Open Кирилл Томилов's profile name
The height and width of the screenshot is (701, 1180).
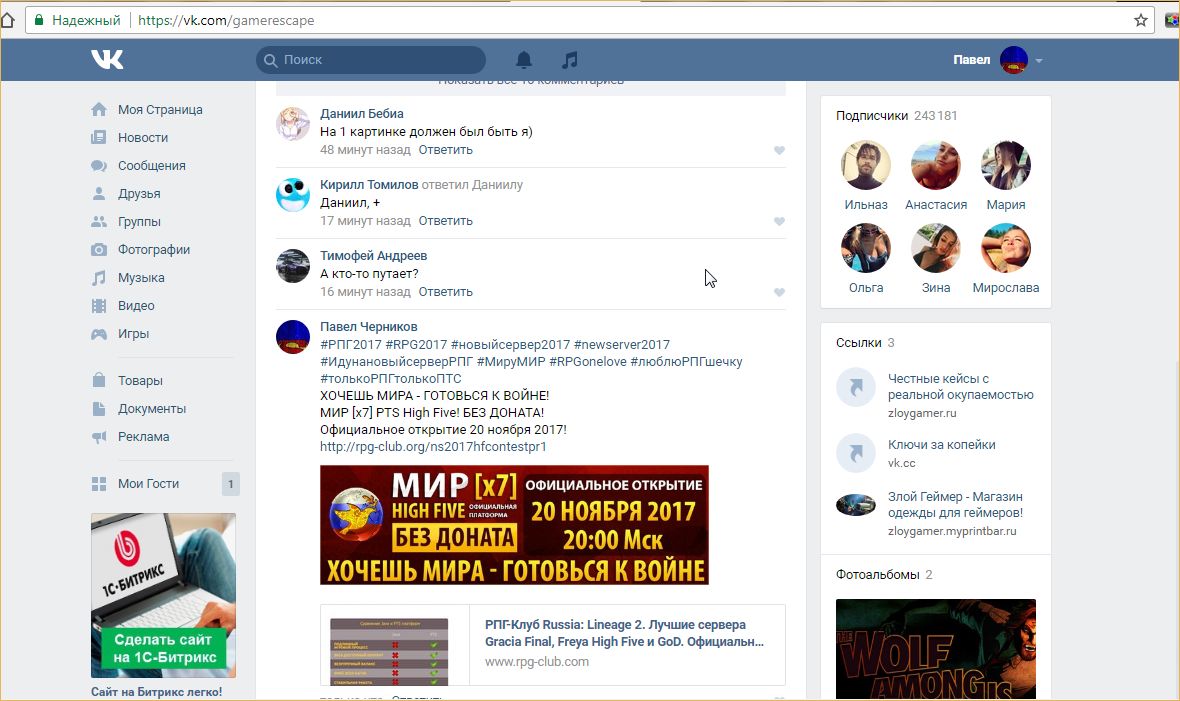(369, 184)
